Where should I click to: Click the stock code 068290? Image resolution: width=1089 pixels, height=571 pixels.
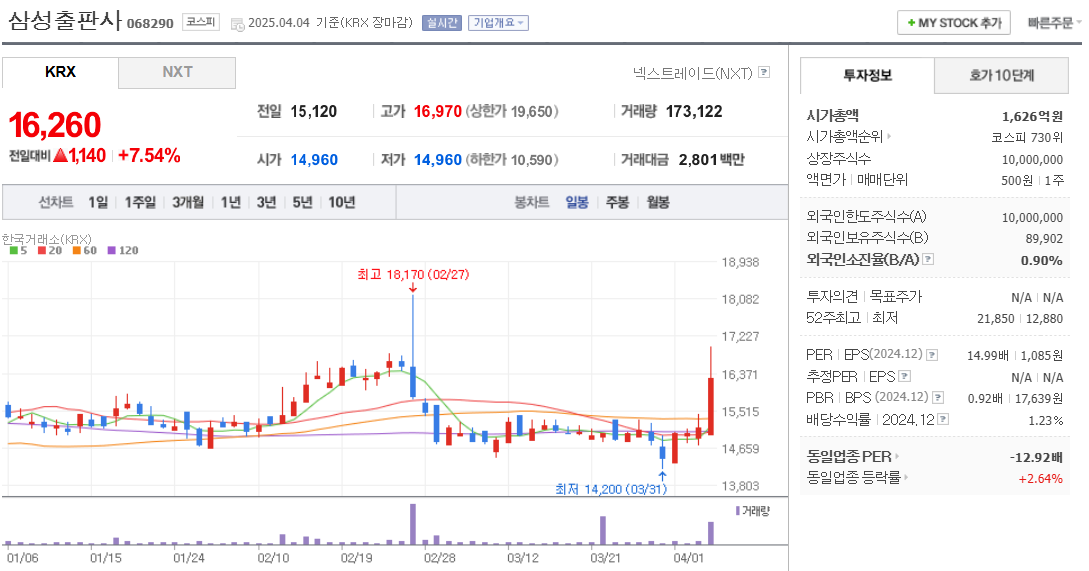pyautogui.click(x=150, y=24)
